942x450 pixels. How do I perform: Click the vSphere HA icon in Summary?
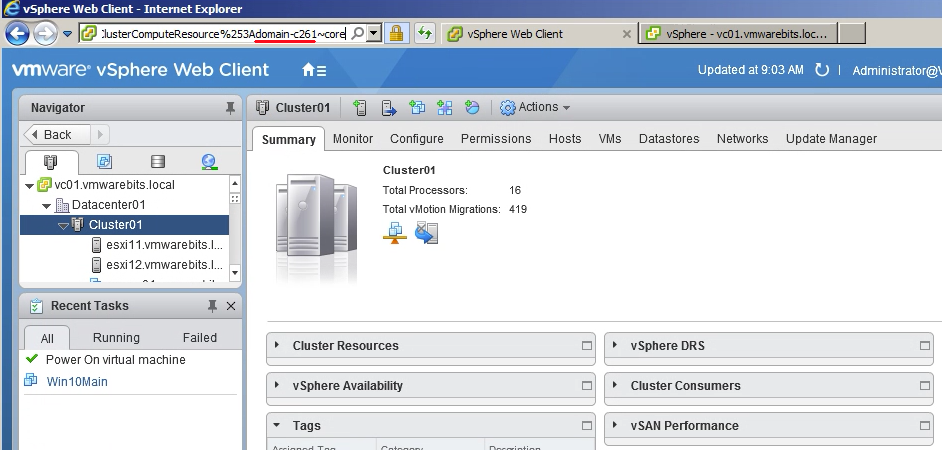[427, 233]
